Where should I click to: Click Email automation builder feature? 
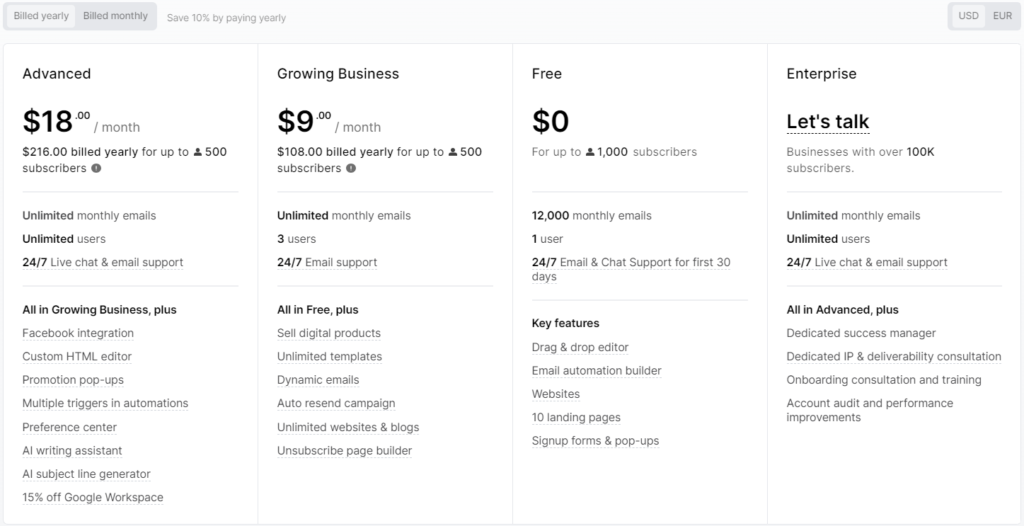[x=596, y=371]
